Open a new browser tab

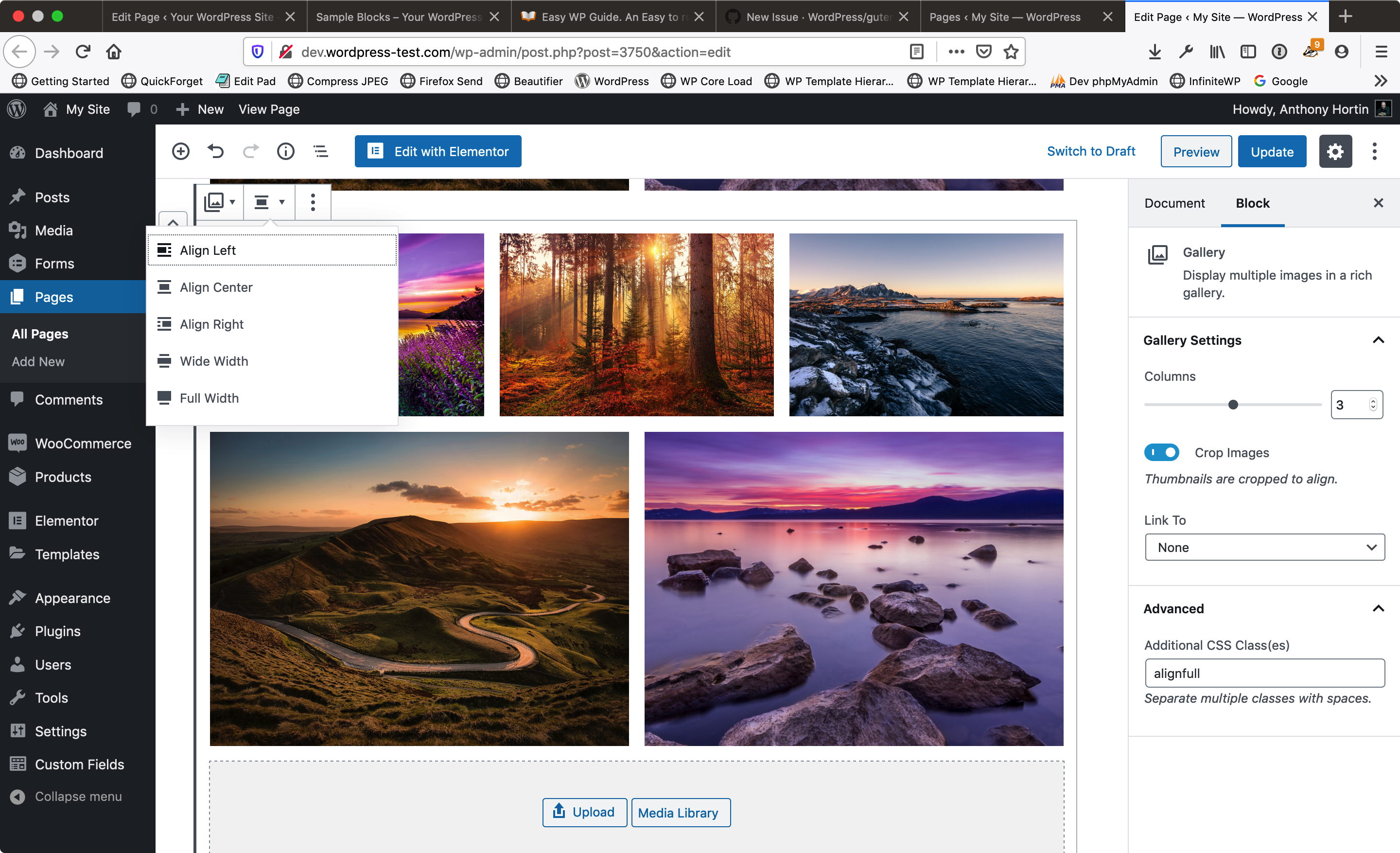(1346, 17)
